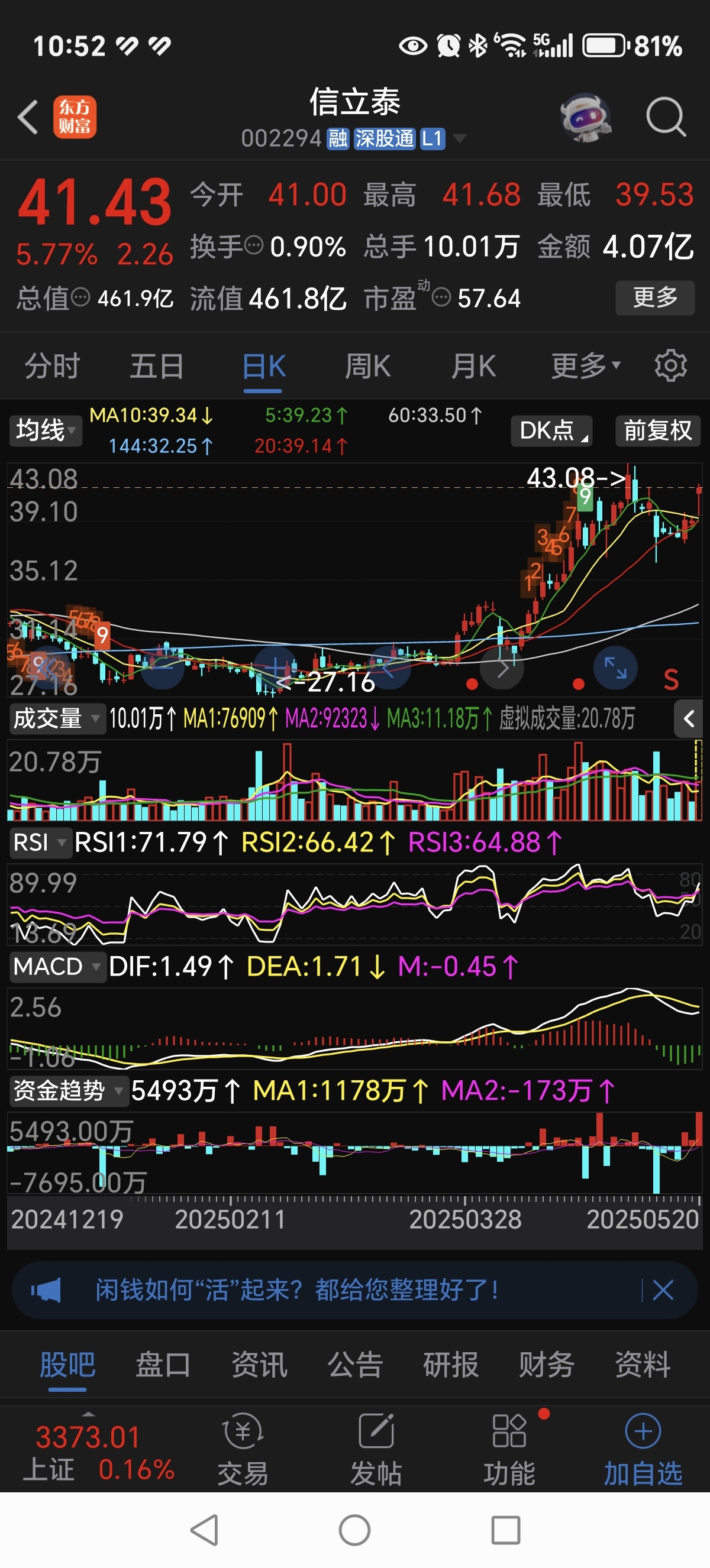Tap the search magnifier icon
The image size is (710, 1568).
(666, 116)
